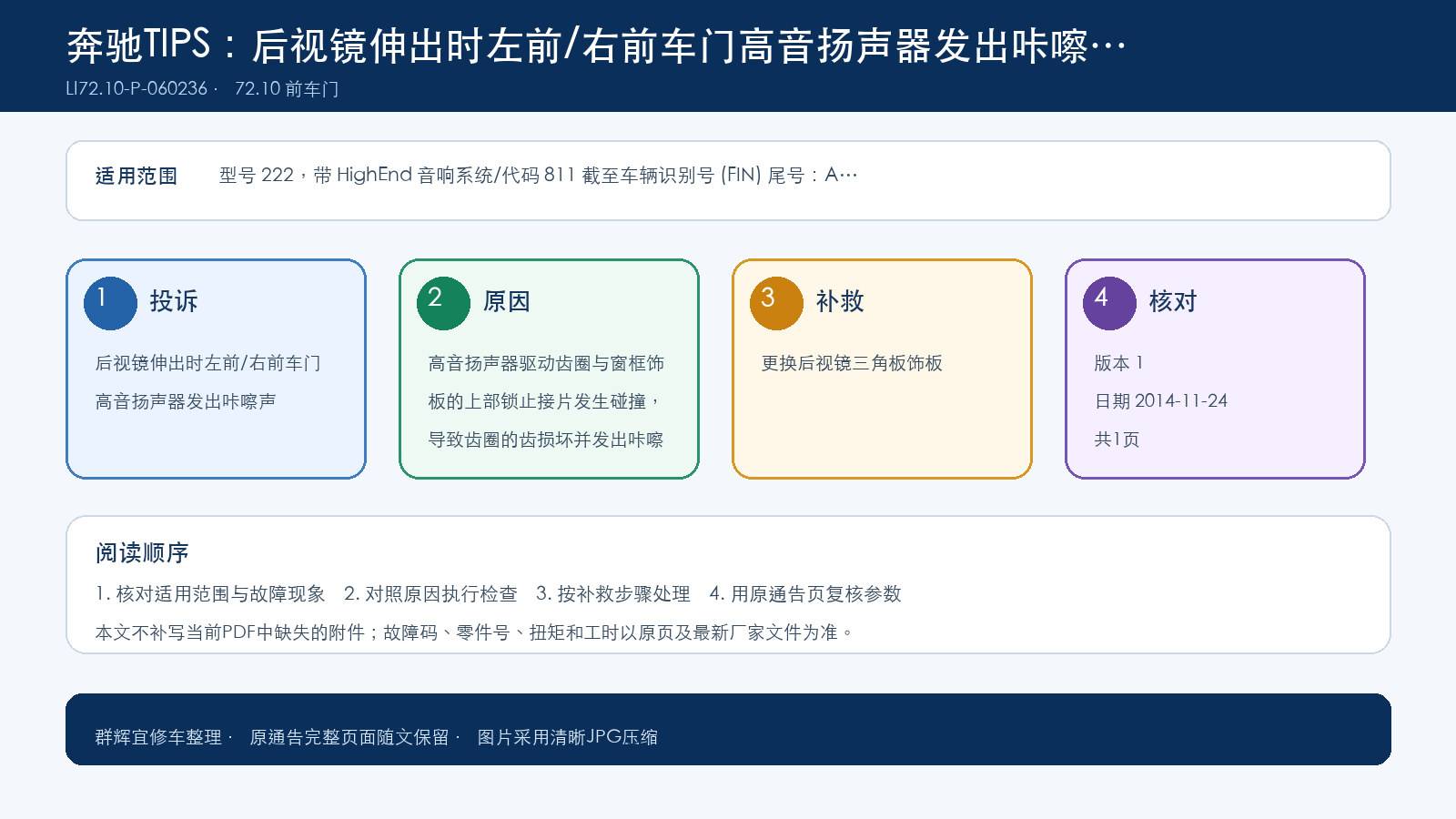The height and width of the screenshot is (819, 1456).
Task: Click step 3. 按补救步骤处理
Action: click(x=613, y=594)
